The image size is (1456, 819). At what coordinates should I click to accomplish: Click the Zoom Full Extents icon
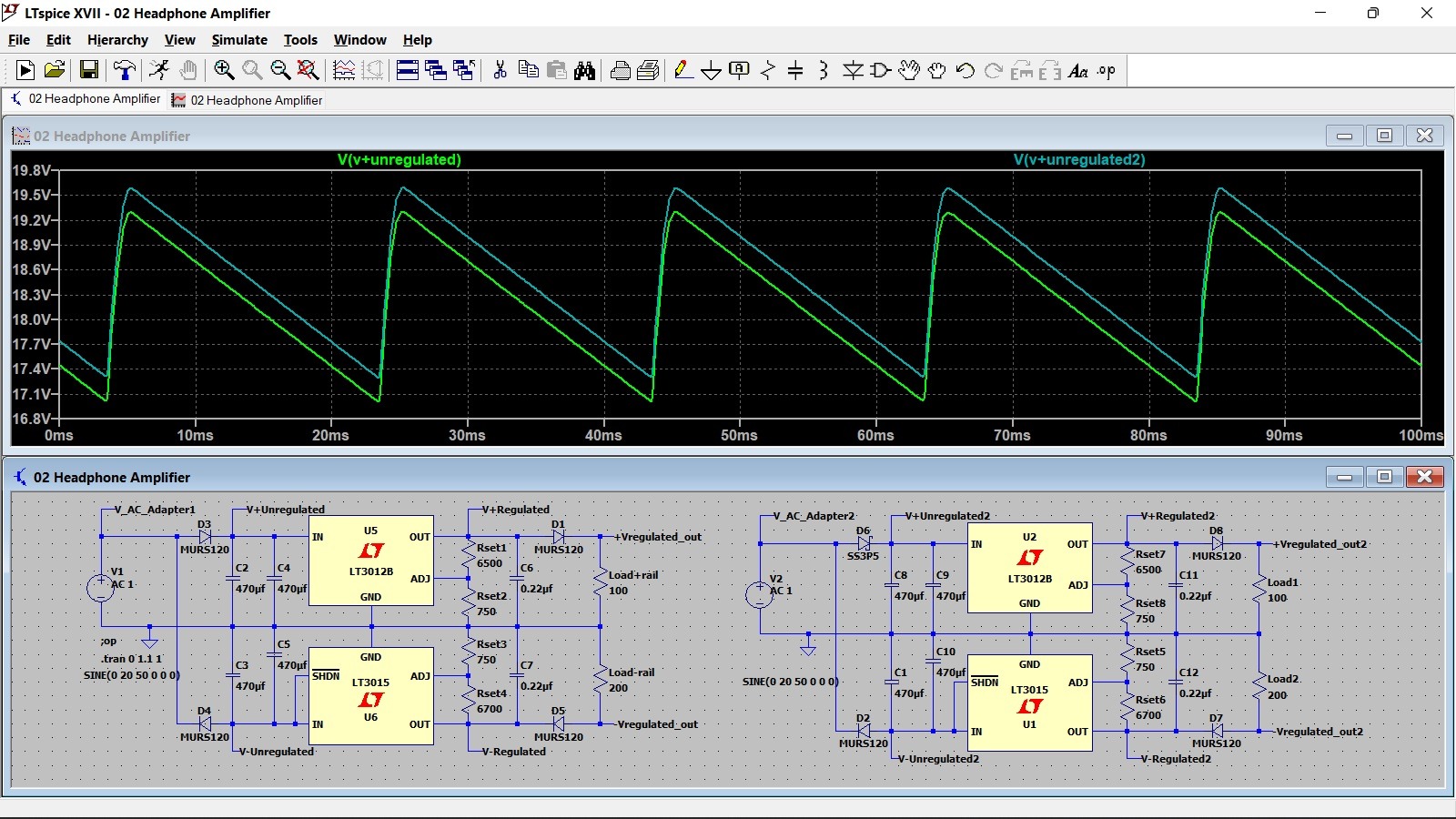(308, 70)
